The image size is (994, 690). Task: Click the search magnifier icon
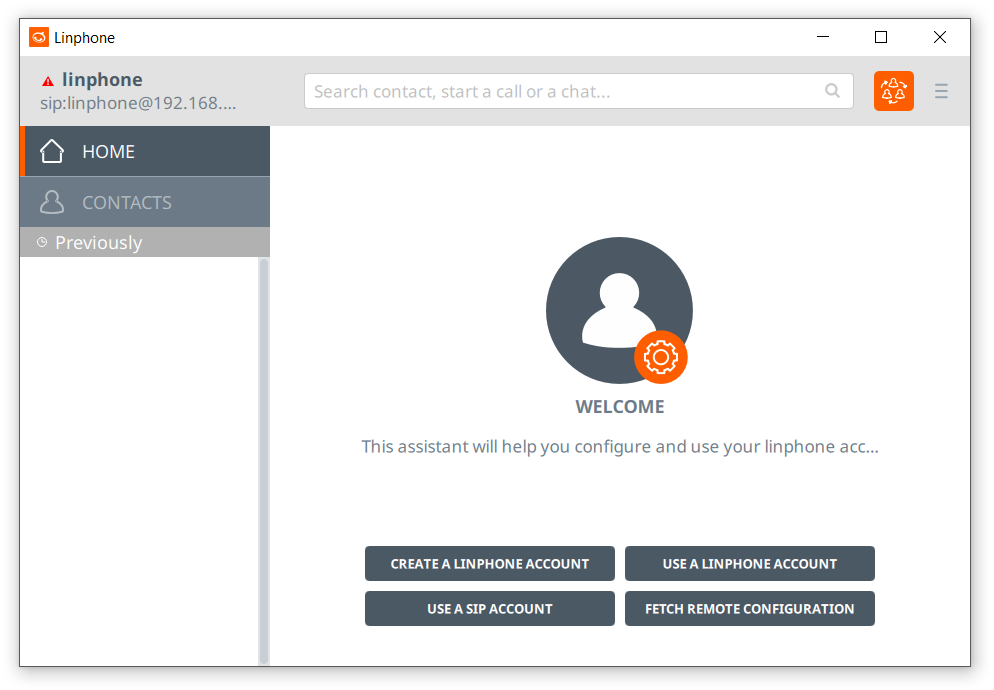(x=832, y=91)
